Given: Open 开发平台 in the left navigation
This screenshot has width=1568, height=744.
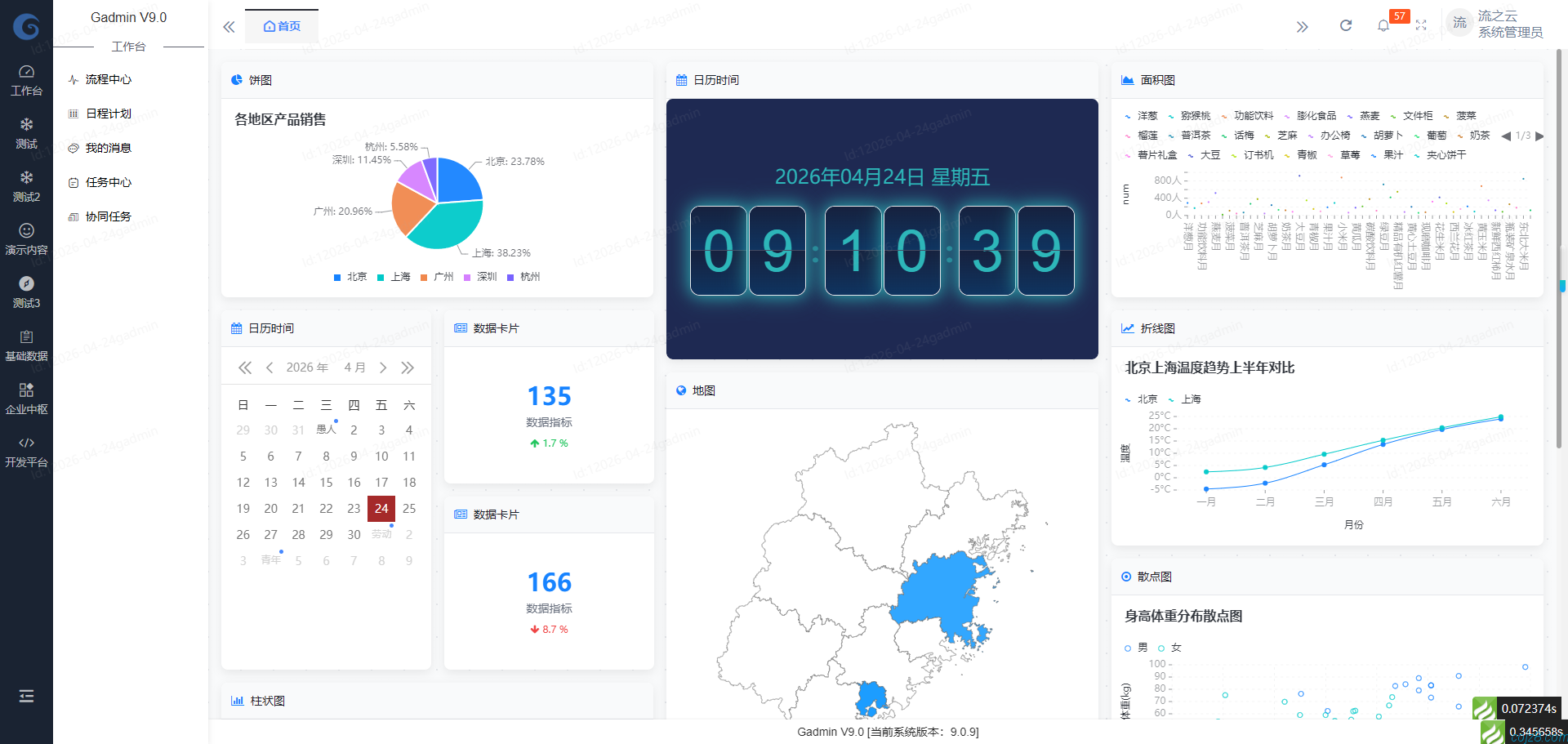Looking at the screenshot, I should click(x=26, y=452).
